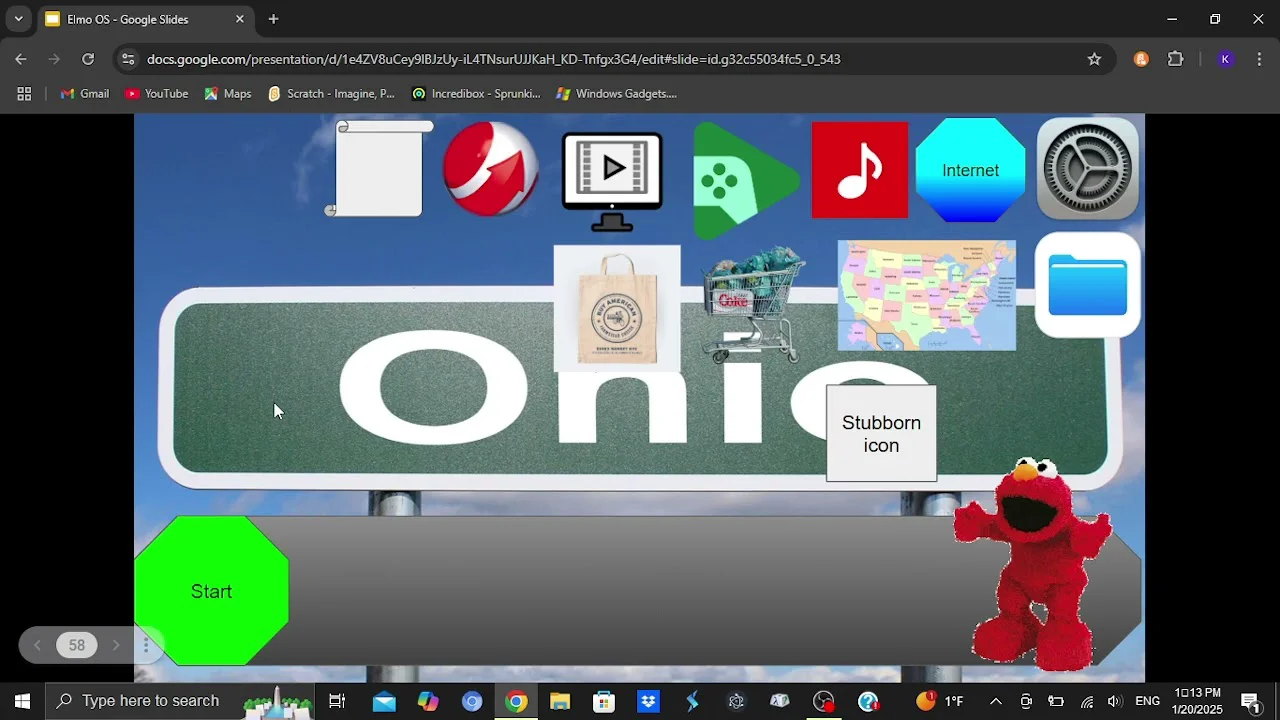Image resolution: width=1280 pixels, height=720 pixels.
Task: Open the gray gear settings icon
Action: (x=1088, y=169)
